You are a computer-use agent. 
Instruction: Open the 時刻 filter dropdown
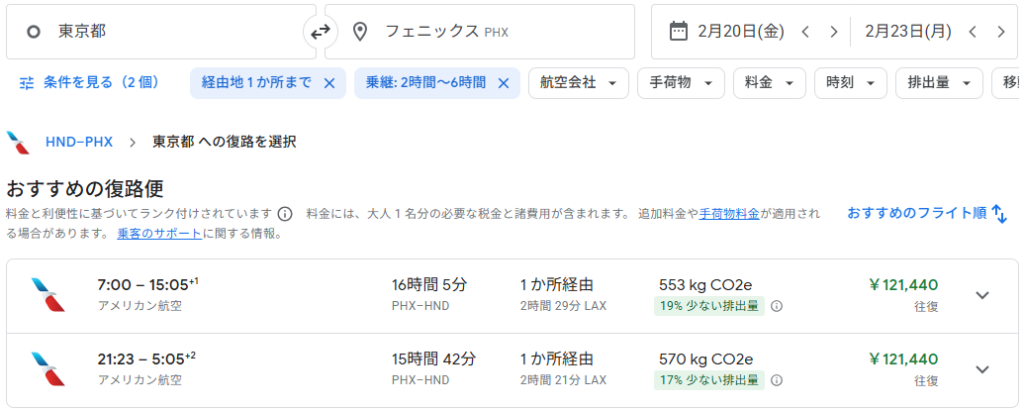pos(850,83)
